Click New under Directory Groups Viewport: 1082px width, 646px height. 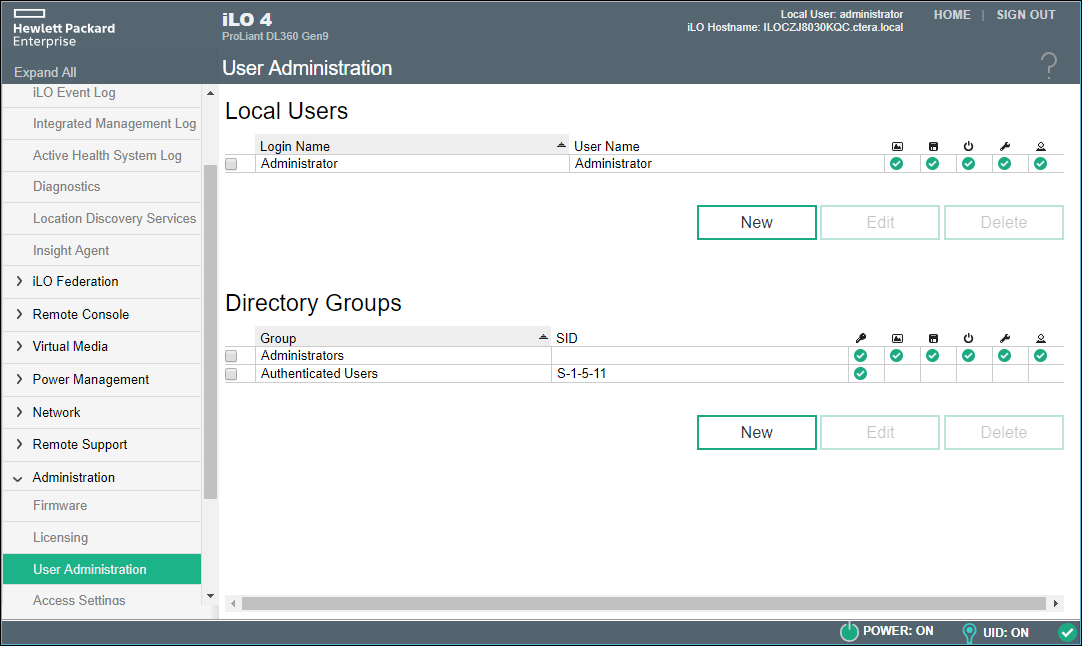(757, 432)
